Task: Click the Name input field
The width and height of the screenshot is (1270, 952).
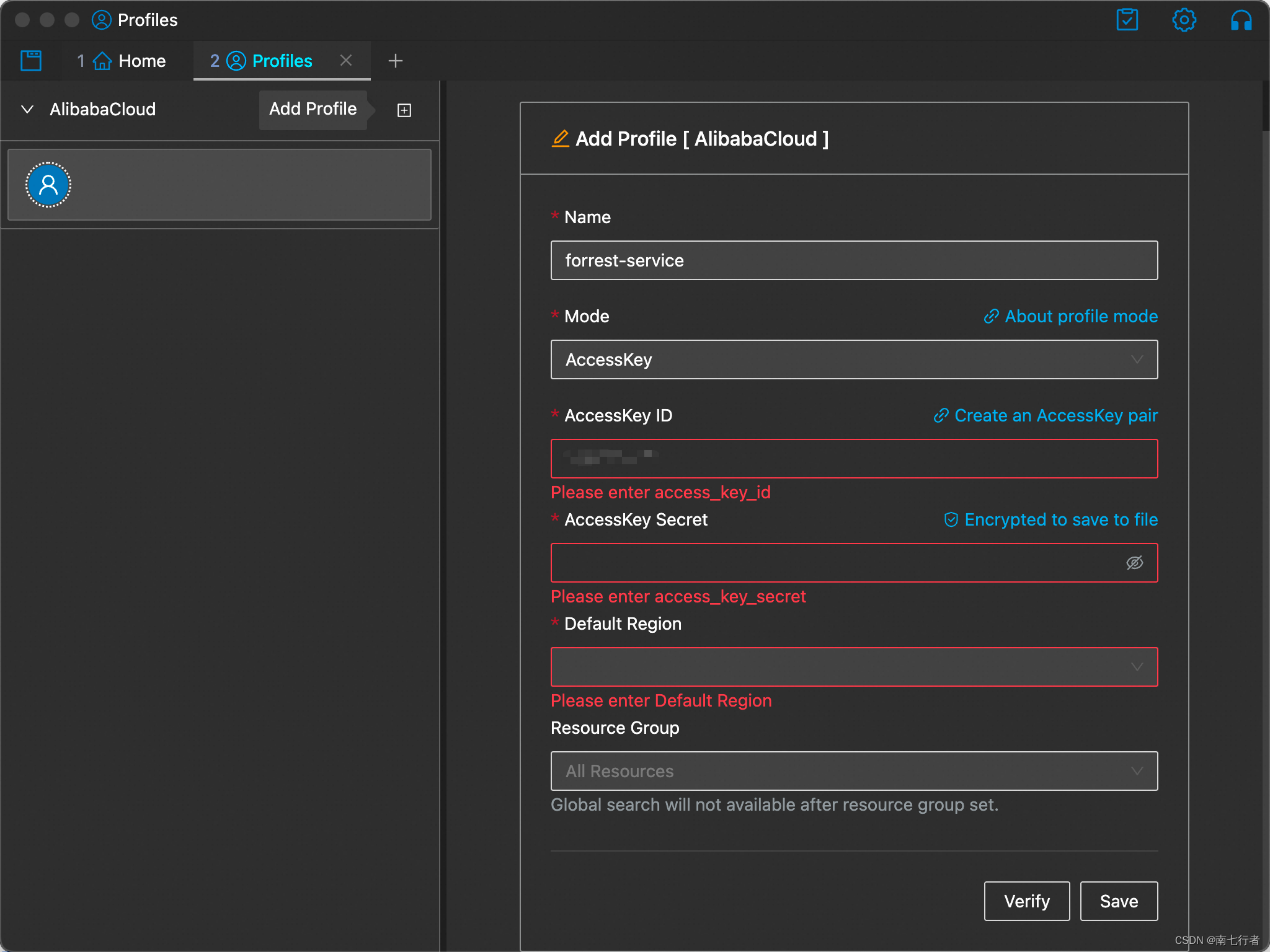Action: [x=854, y=260]
